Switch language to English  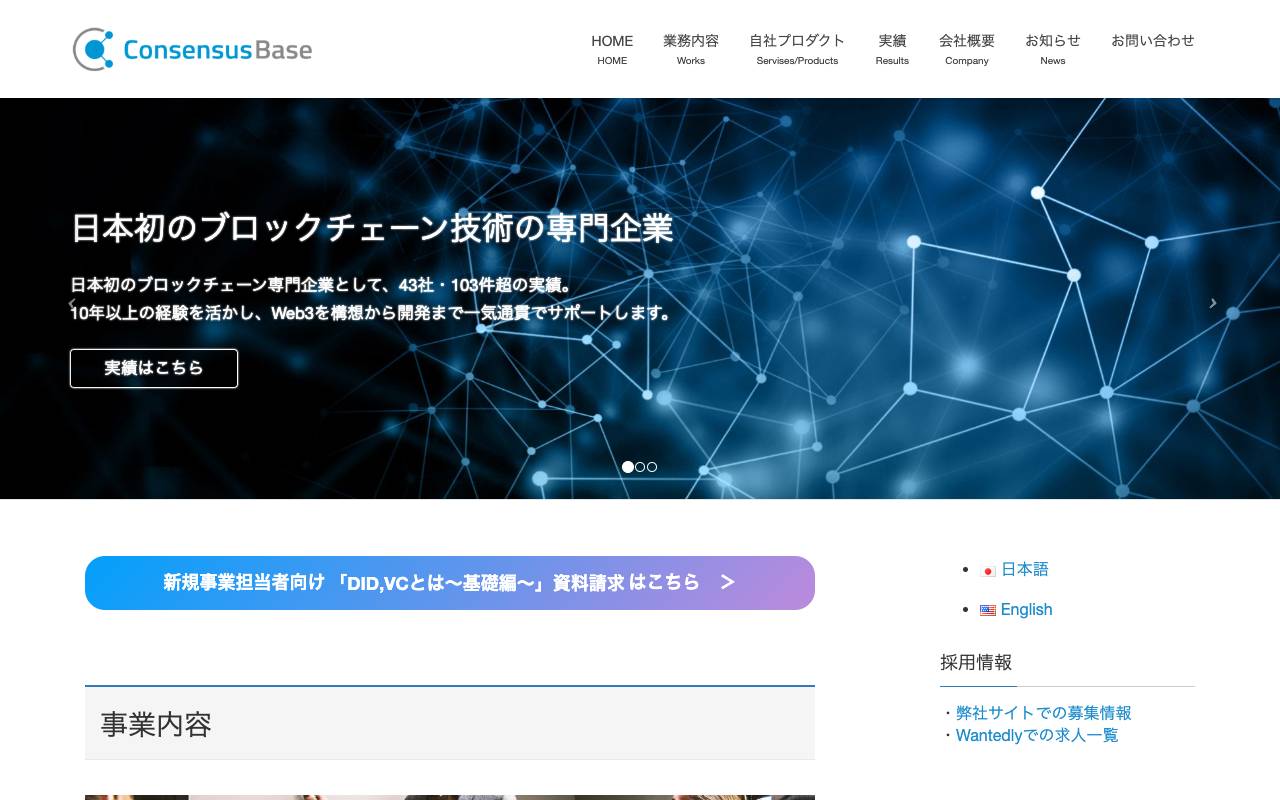(x=1027, y=610)
